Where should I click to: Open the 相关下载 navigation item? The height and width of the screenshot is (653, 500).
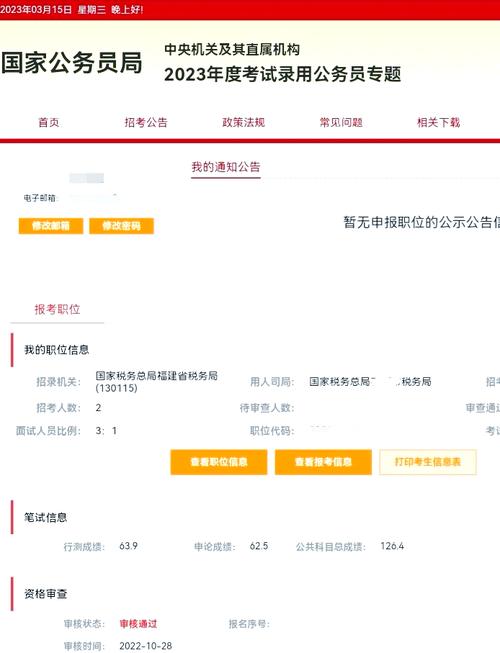[x=438, y=122]
